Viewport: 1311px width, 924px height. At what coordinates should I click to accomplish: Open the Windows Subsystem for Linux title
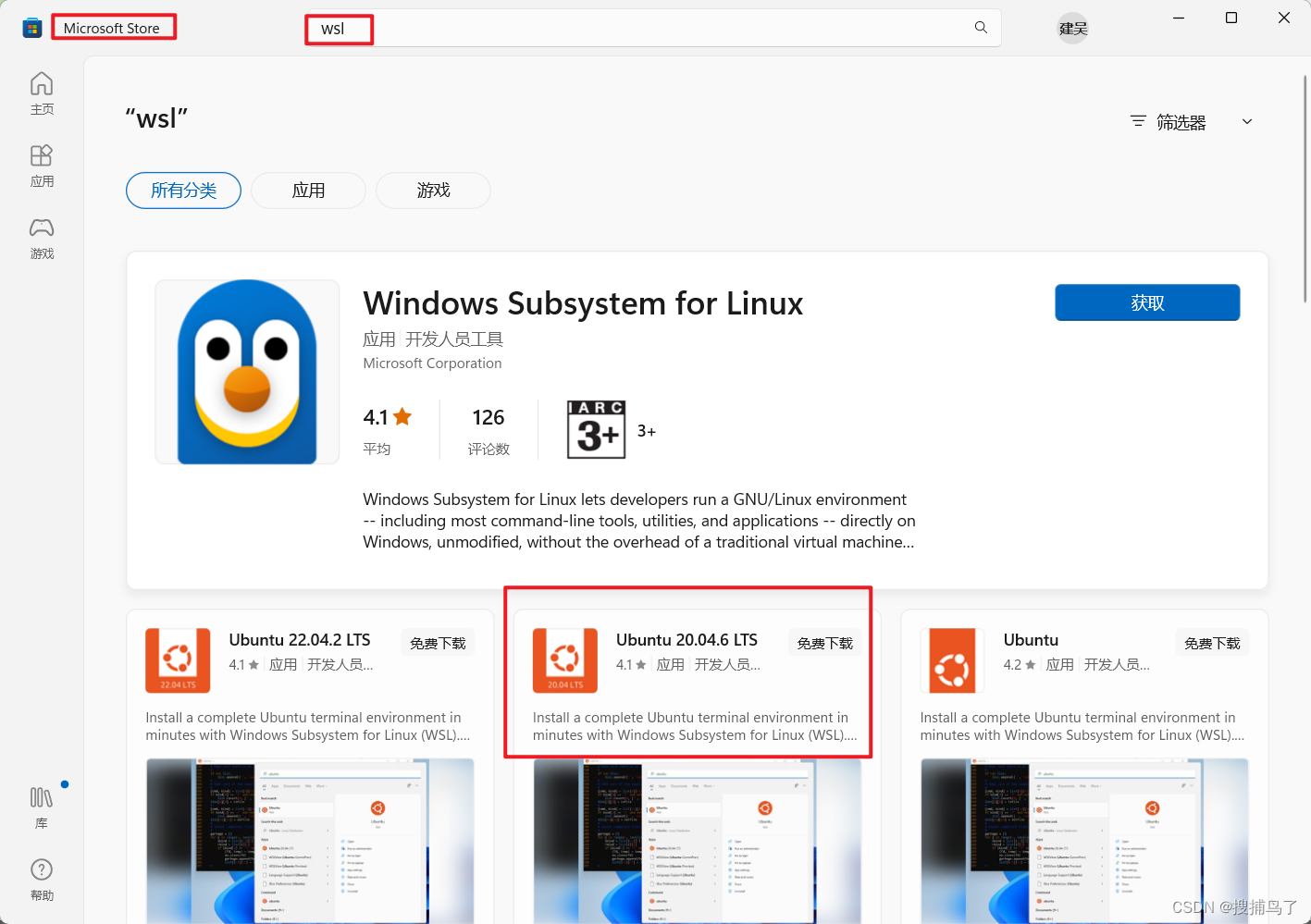tap(583, 303)
